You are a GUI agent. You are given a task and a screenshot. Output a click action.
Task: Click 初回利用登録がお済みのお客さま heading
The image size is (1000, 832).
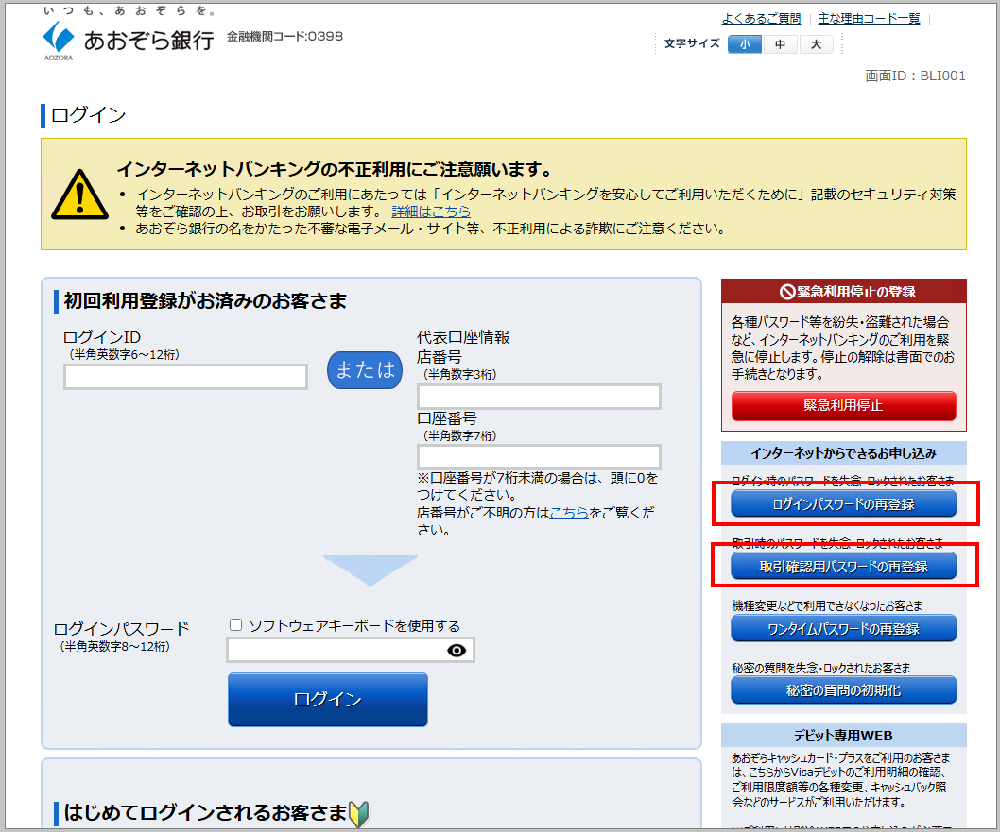tap(205, 301)
